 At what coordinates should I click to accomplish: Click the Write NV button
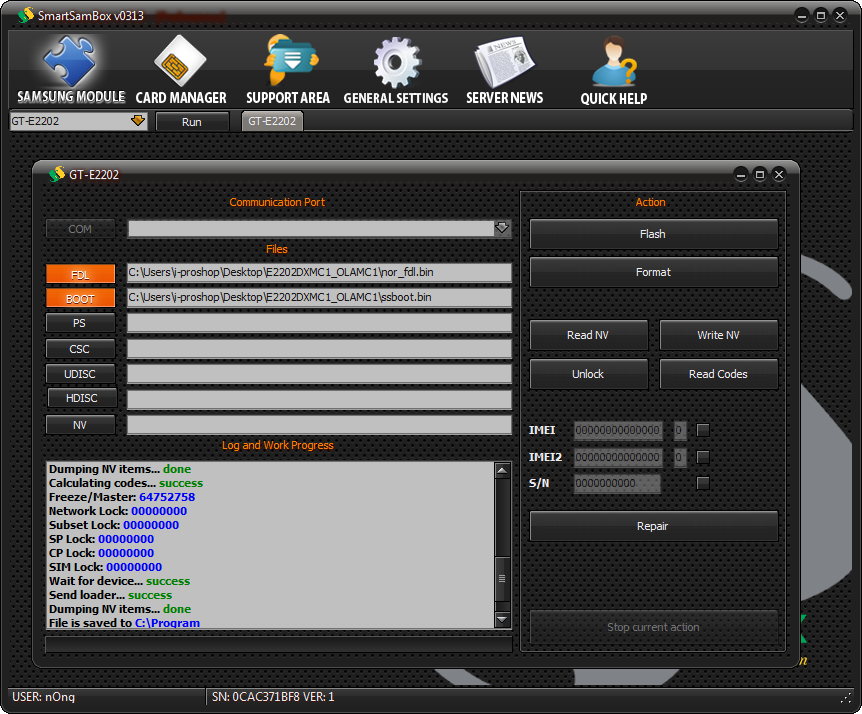click(718, 335)
